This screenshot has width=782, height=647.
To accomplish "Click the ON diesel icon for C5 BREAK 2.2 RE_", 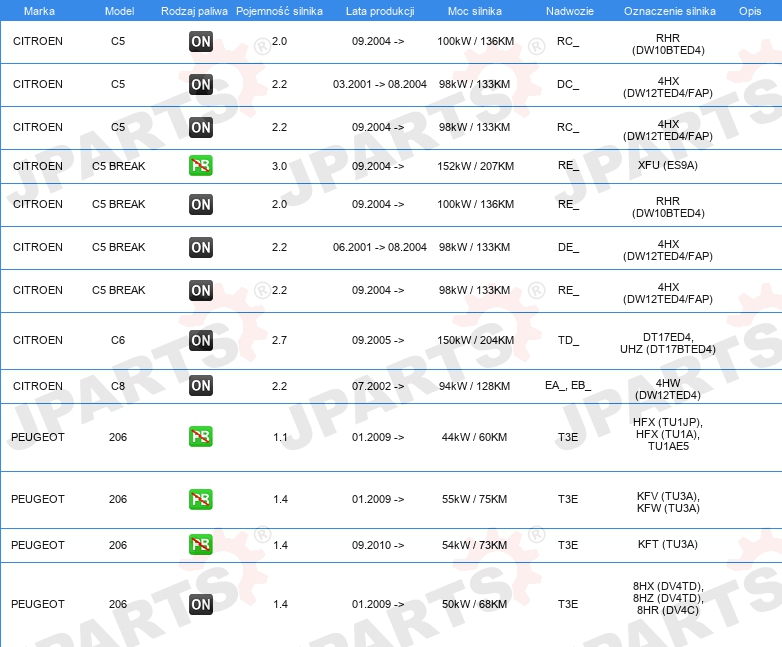I will 201,290.
